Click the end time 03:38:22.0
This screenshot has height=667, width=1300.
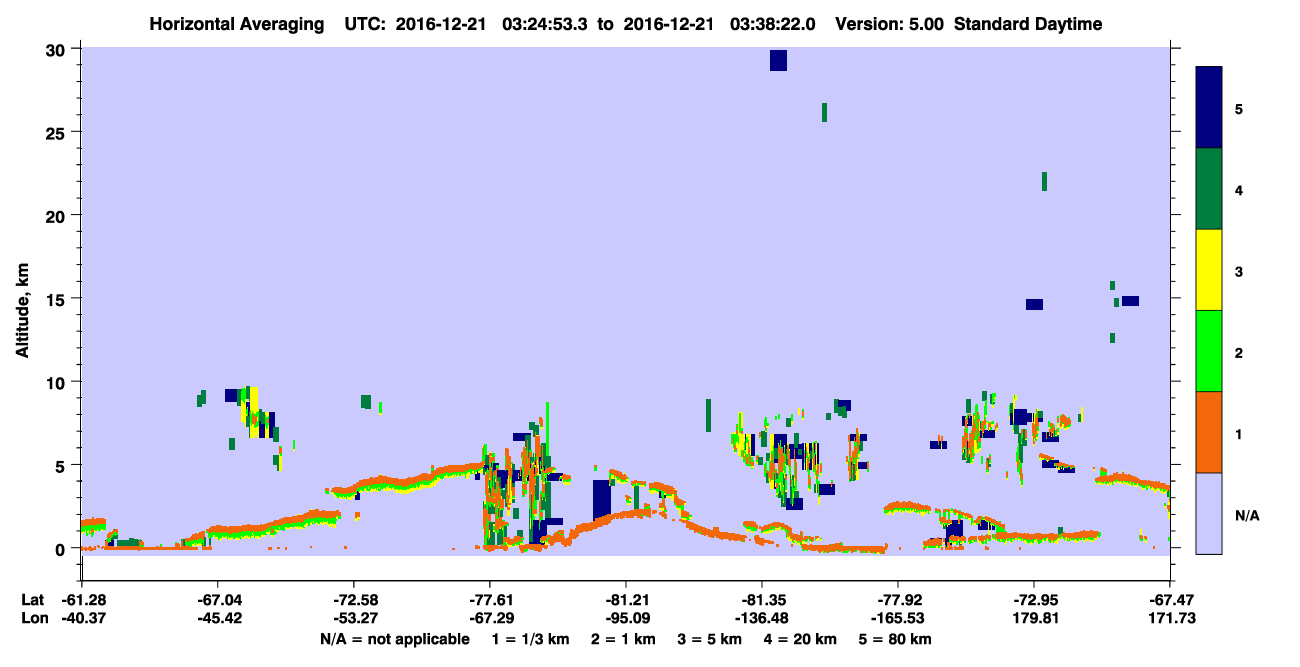coord(775,24)
